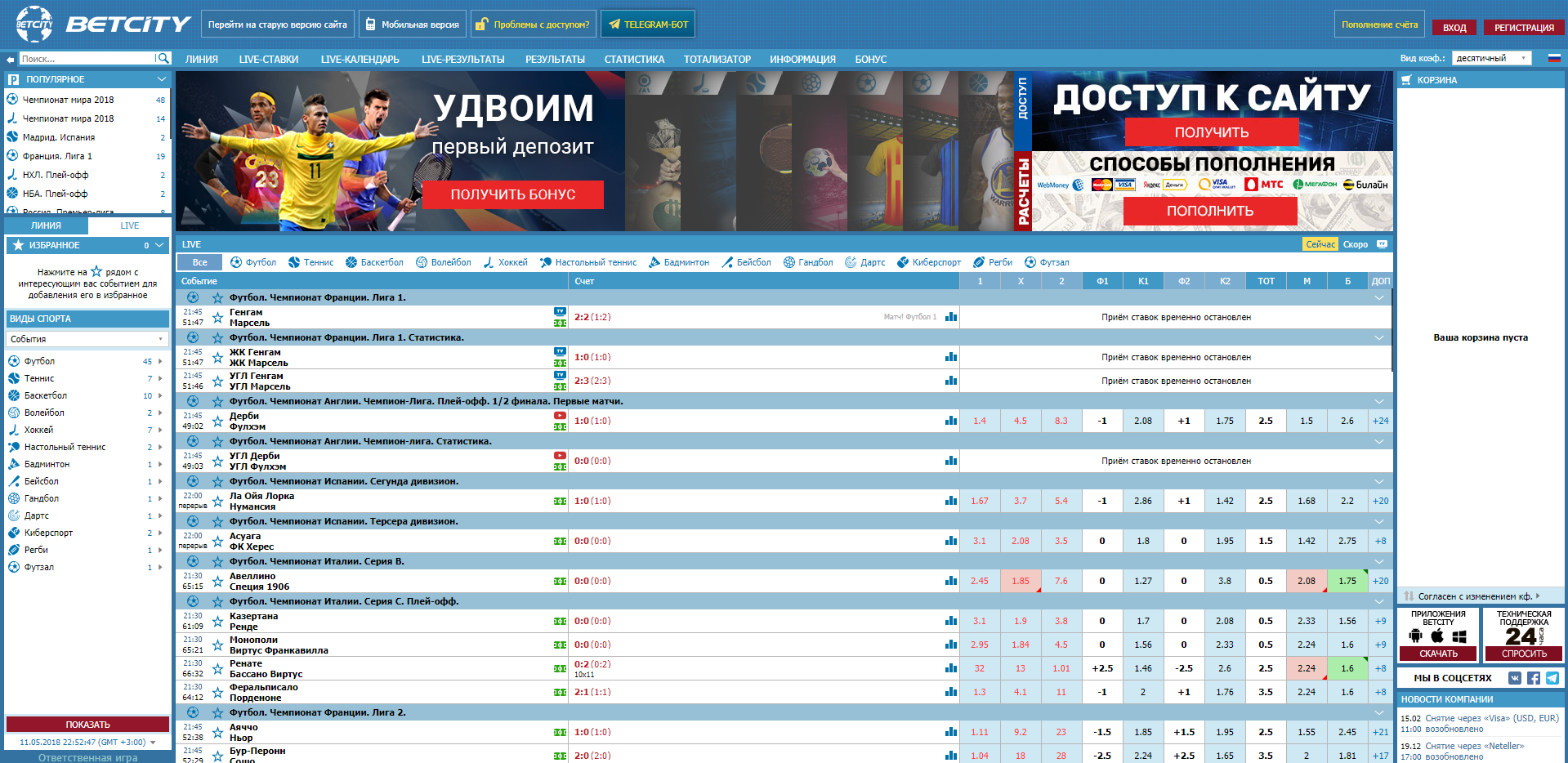Open the Telegram social icon
This screenshot has height=763, width=1568.
tap(1552, 678)
